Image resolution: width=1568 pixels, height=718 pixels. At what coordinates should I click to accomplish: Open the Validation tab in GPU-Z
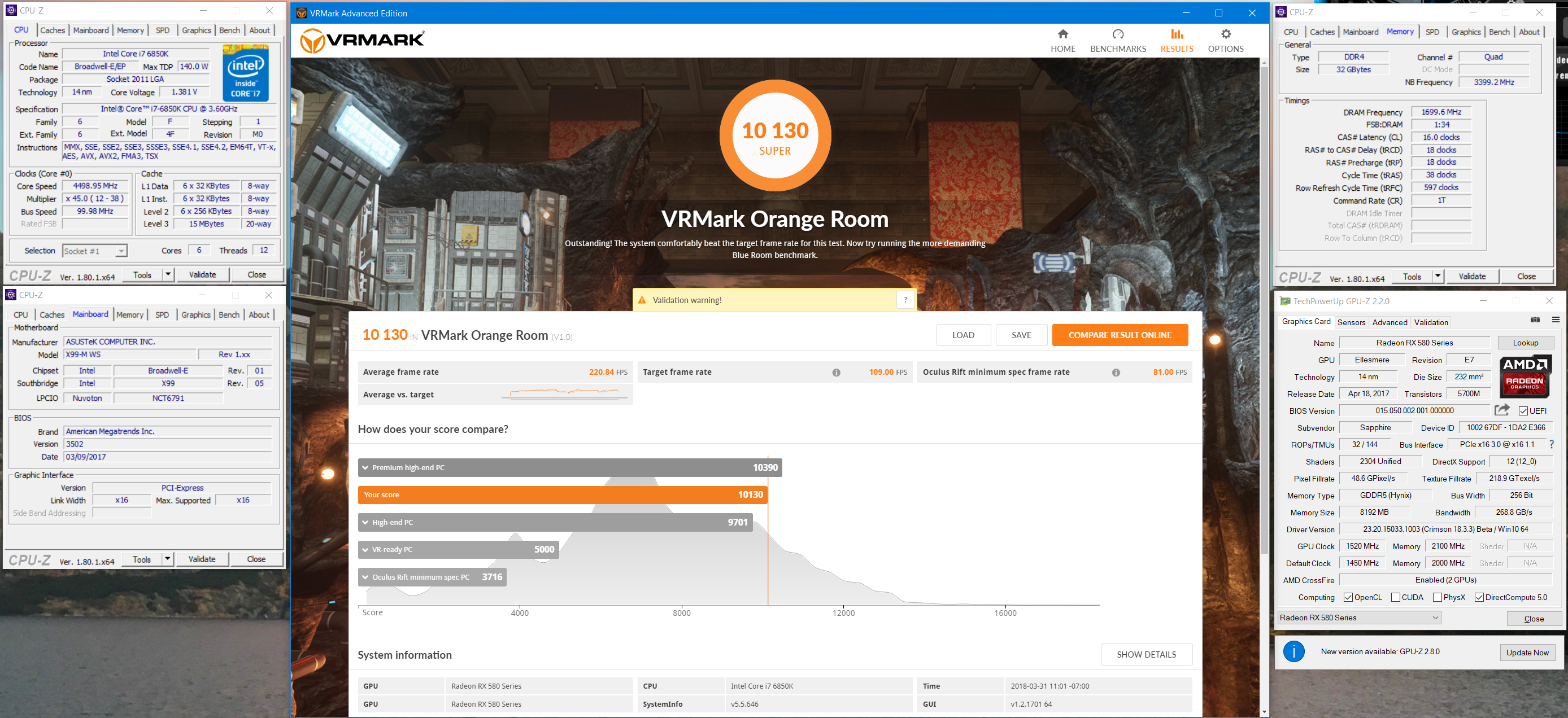tap(1431, 322)
